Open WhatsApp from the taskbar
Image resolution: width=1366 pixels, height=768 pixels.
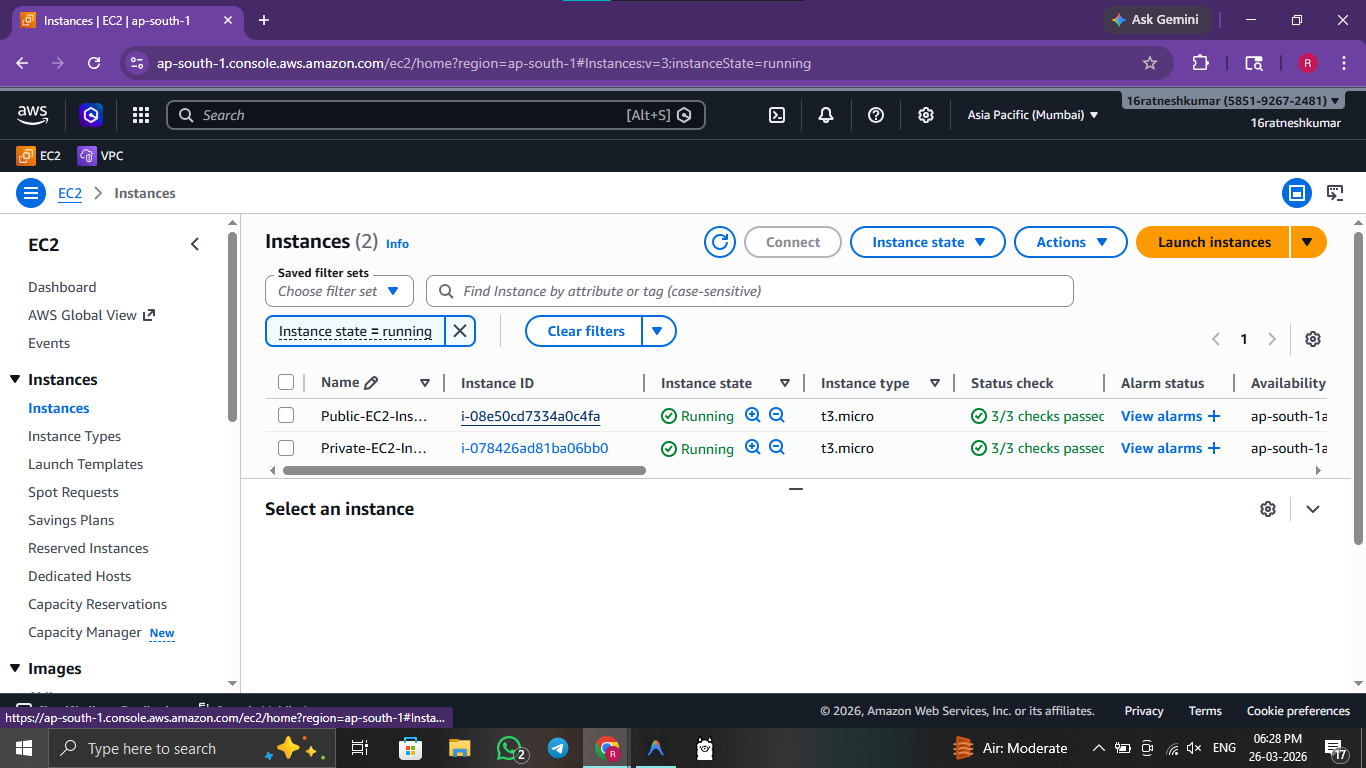510,748
